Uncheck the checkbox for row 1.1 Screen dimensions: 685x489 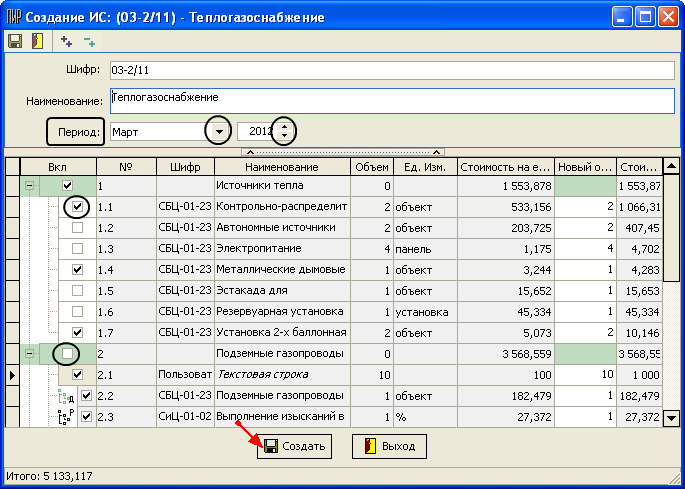(77, 207)
